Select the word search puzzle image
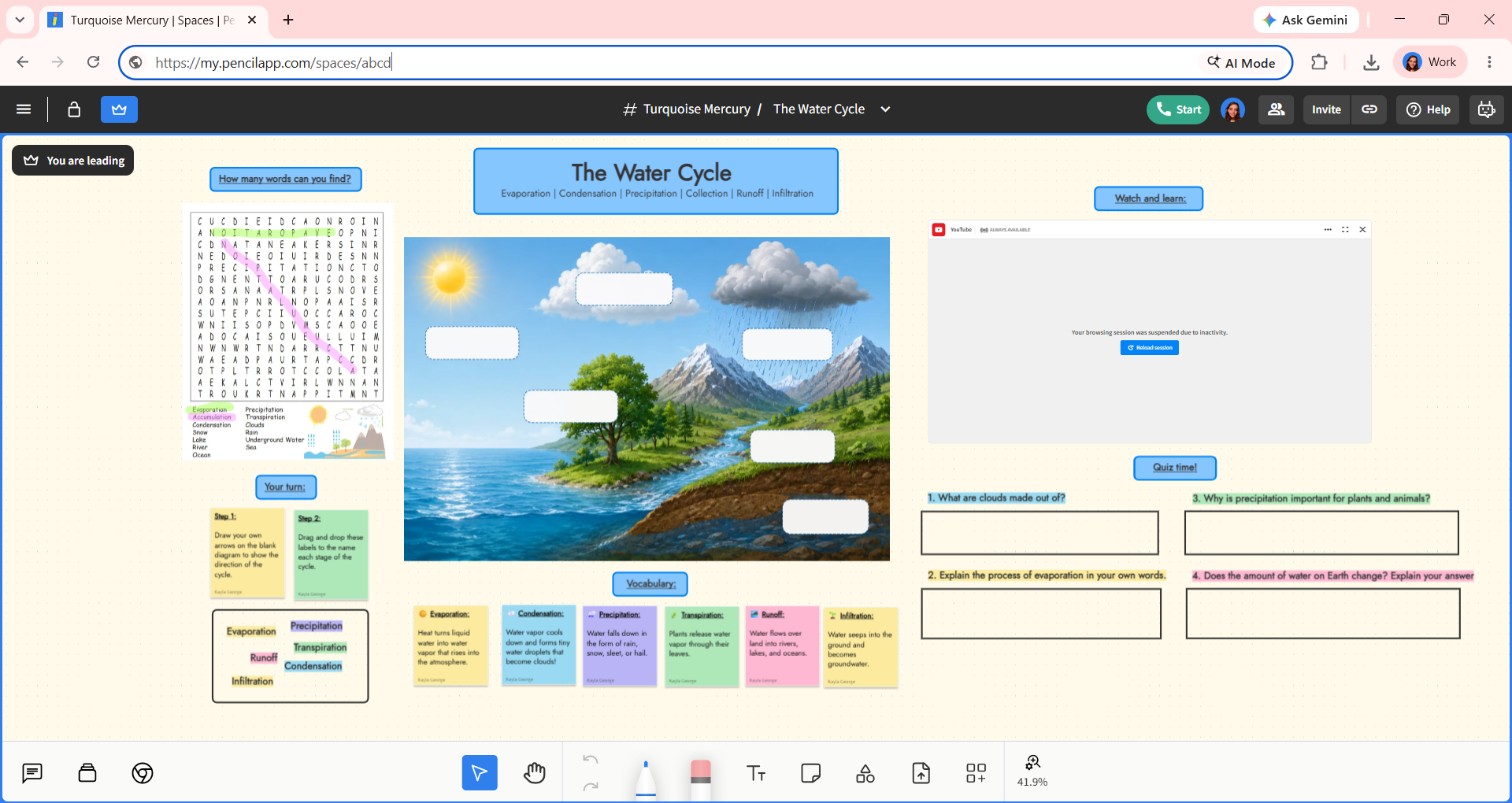 287,331
